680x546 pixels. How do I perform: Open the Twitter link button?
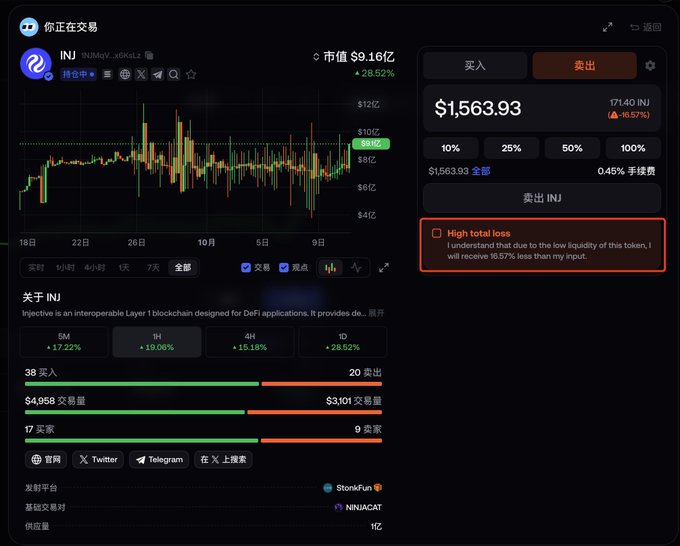click(98, 460)
